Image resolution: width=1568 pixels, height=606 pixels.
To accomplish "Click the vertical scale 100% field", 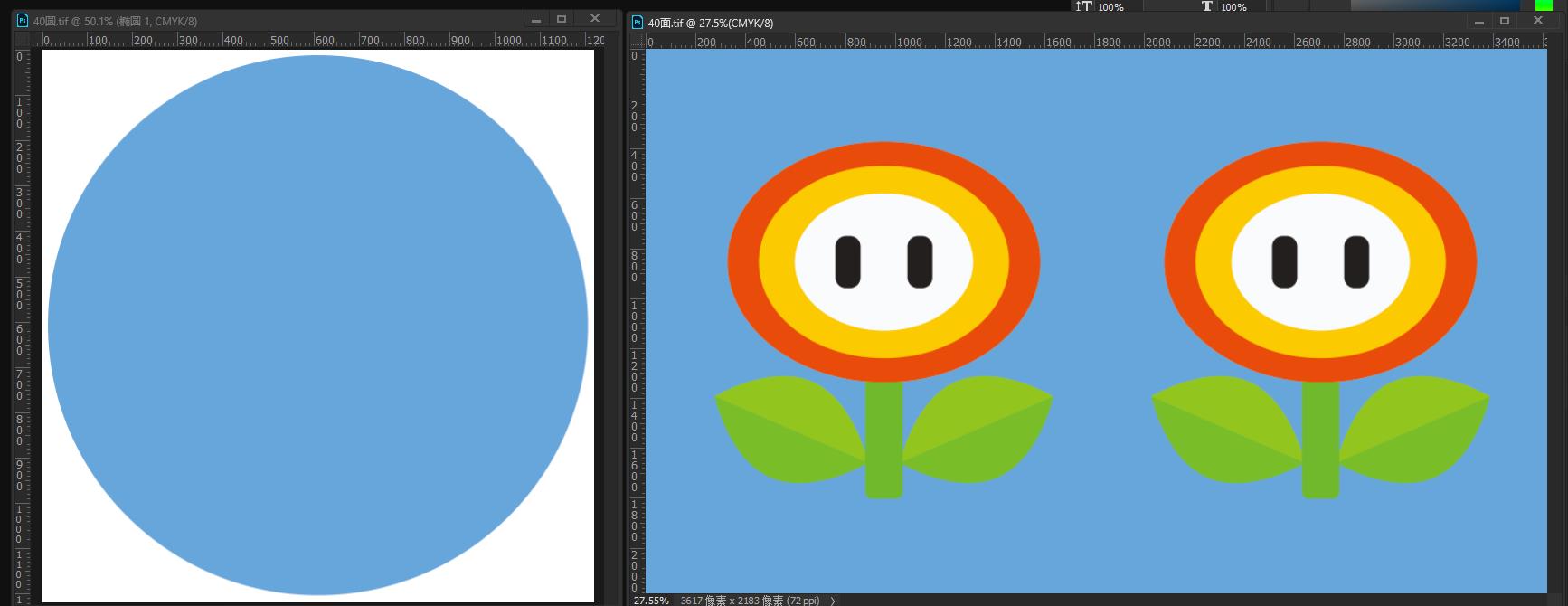I will (1119, 6).
